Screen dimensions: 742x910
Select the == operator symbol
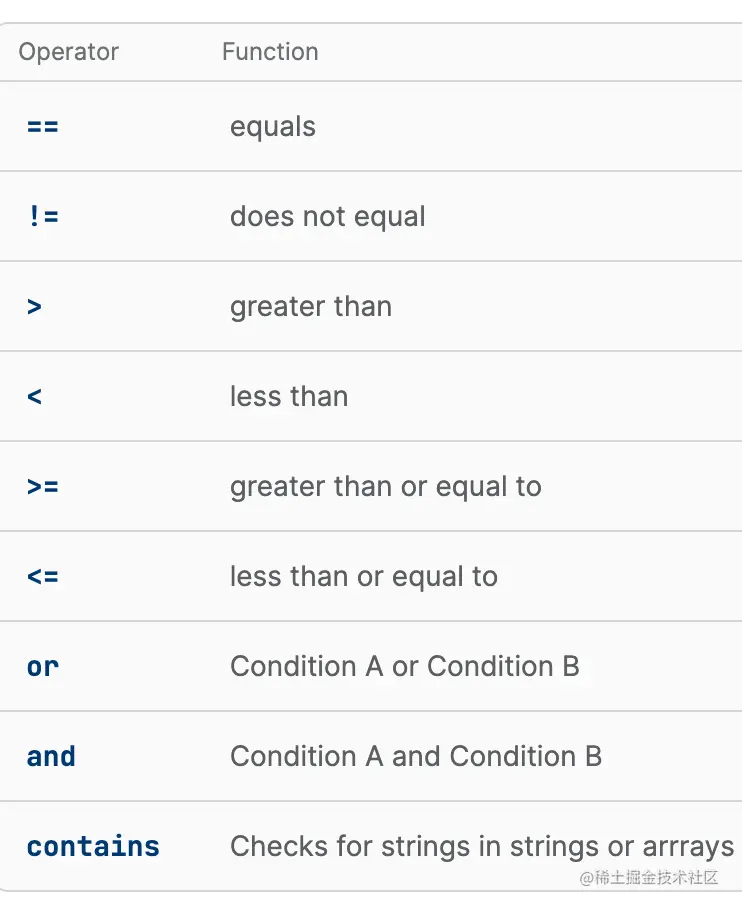[43, 127]
